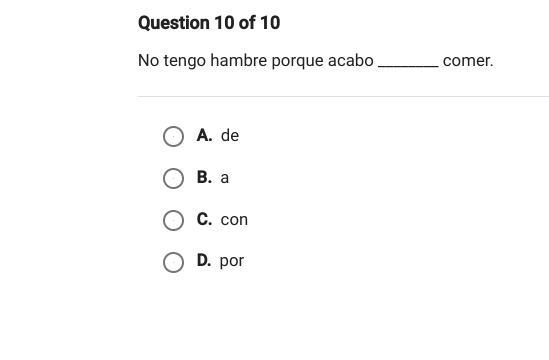Click the word 'porque' in the question
This screenshot has width=549, height=360.
tap(298, 61)
